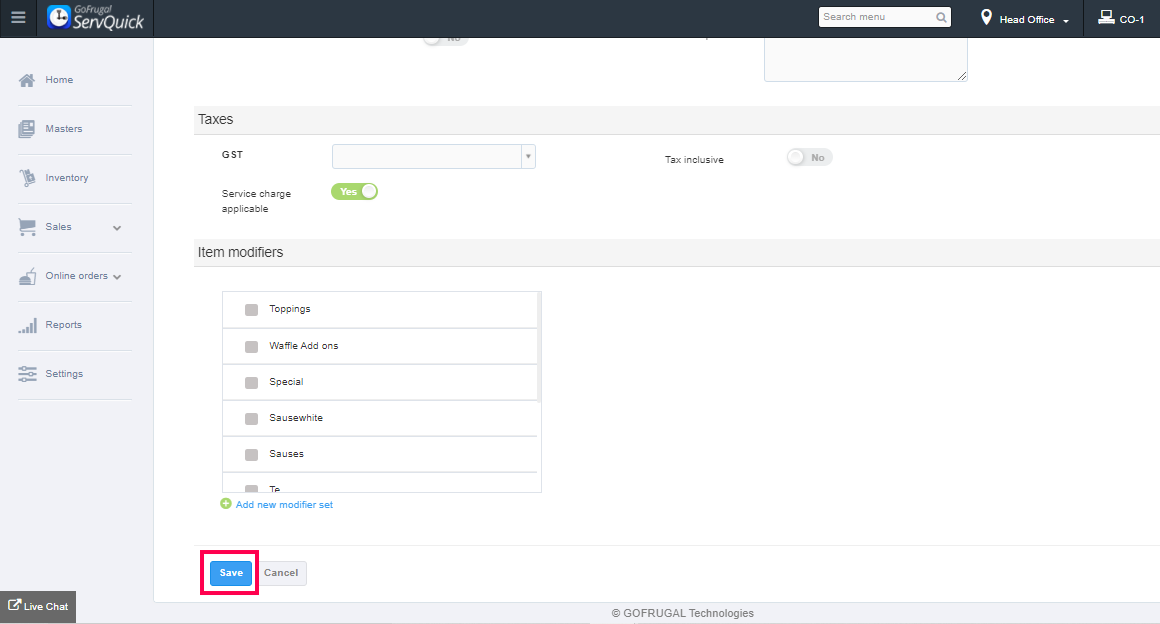
Task: Click the CO-1 label
Action: [1132, 20]
